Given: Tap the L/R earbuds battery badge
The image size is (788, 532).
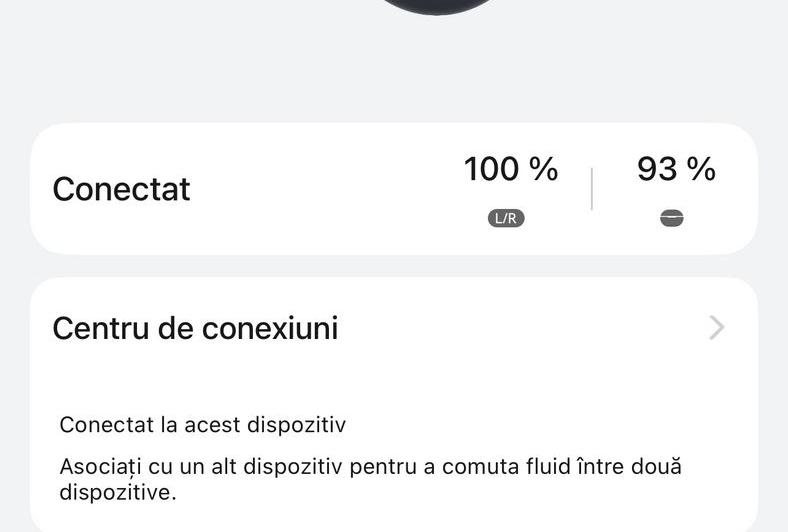Looking at the screenshot, I should [506, 218].
